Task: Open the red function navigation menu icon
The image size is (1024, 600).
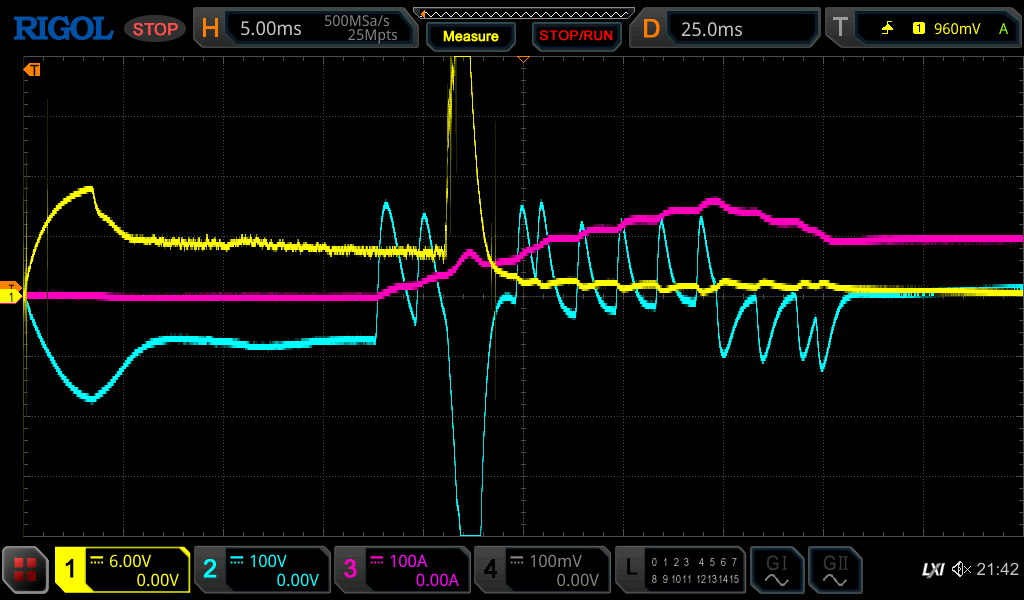Action: pos(26,570)
